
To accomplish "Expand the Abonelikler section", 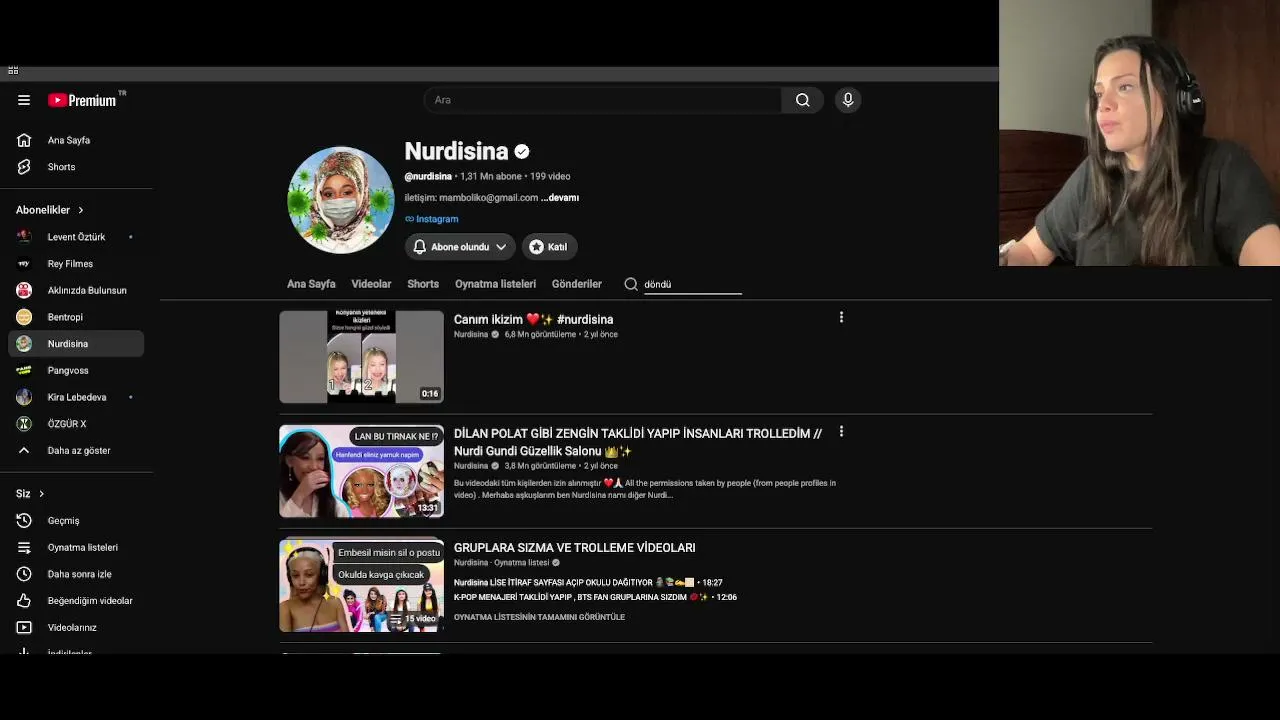I will point(50,210).
